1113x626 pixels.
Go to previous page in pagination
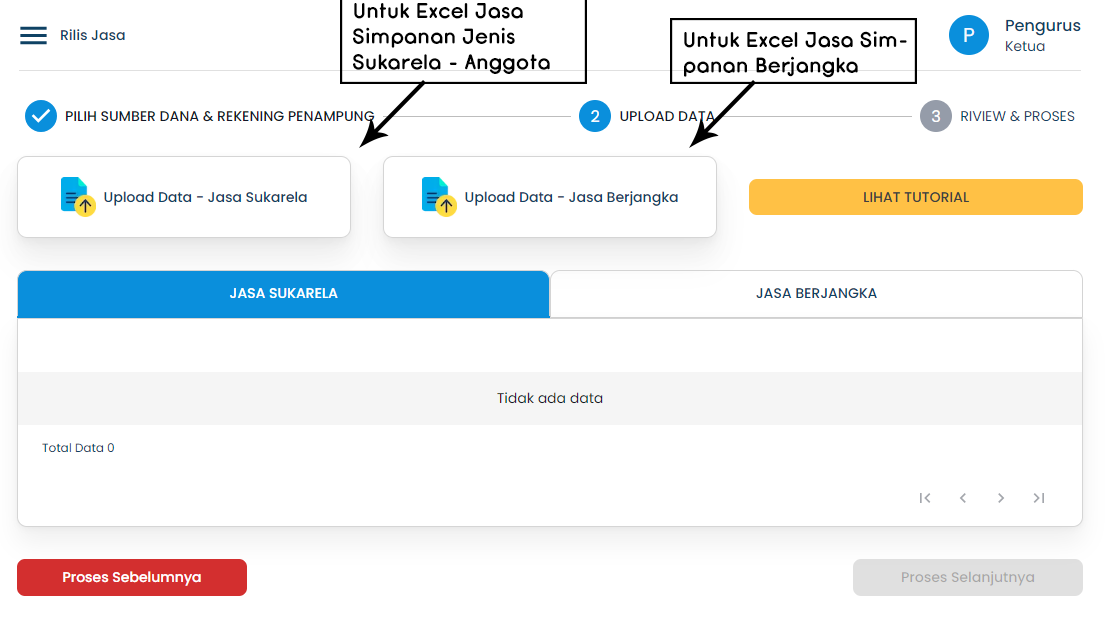(x=962, y=497)
